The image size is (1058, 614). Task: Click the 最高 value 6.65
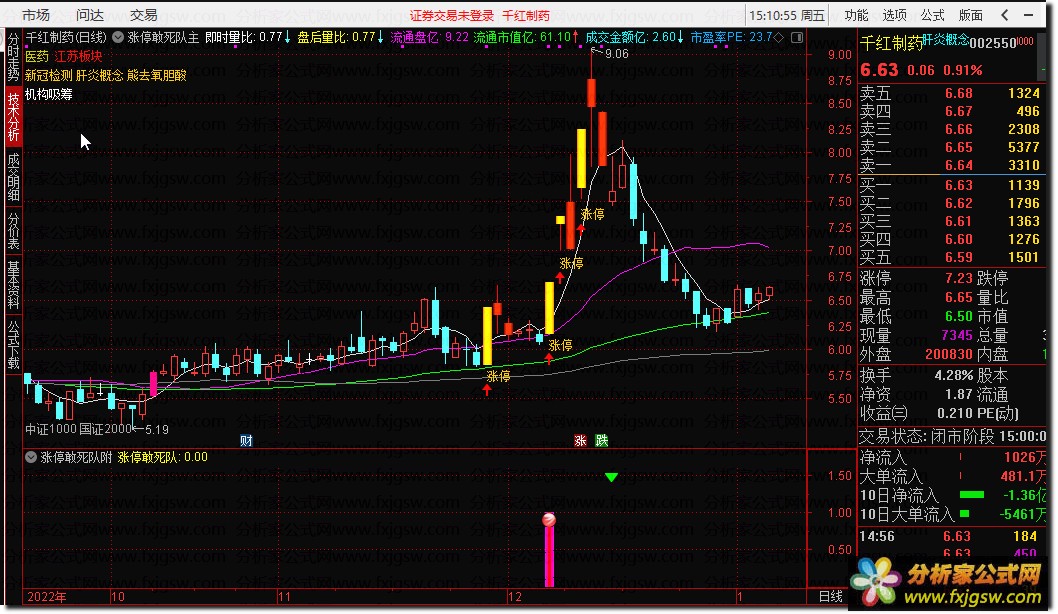[959, 298]
